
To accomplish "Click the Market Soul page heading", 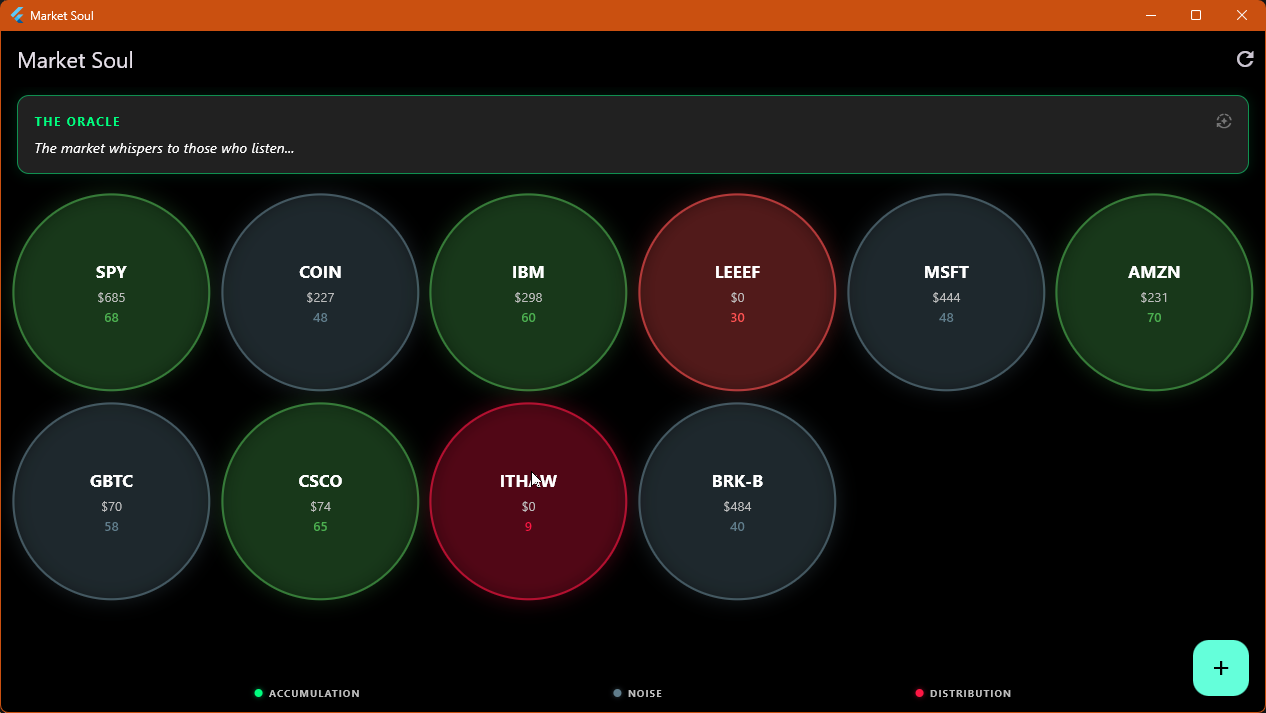I will (x=75, y=60).
